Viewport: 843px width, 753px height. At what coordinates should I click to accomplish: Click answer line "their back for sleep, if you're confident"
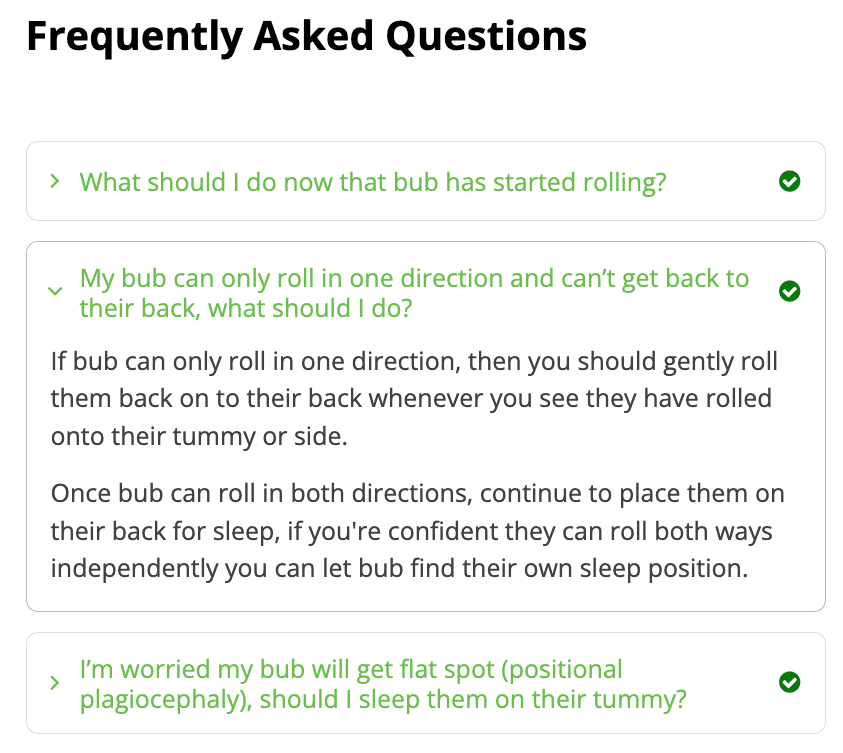tap(411, 532)
